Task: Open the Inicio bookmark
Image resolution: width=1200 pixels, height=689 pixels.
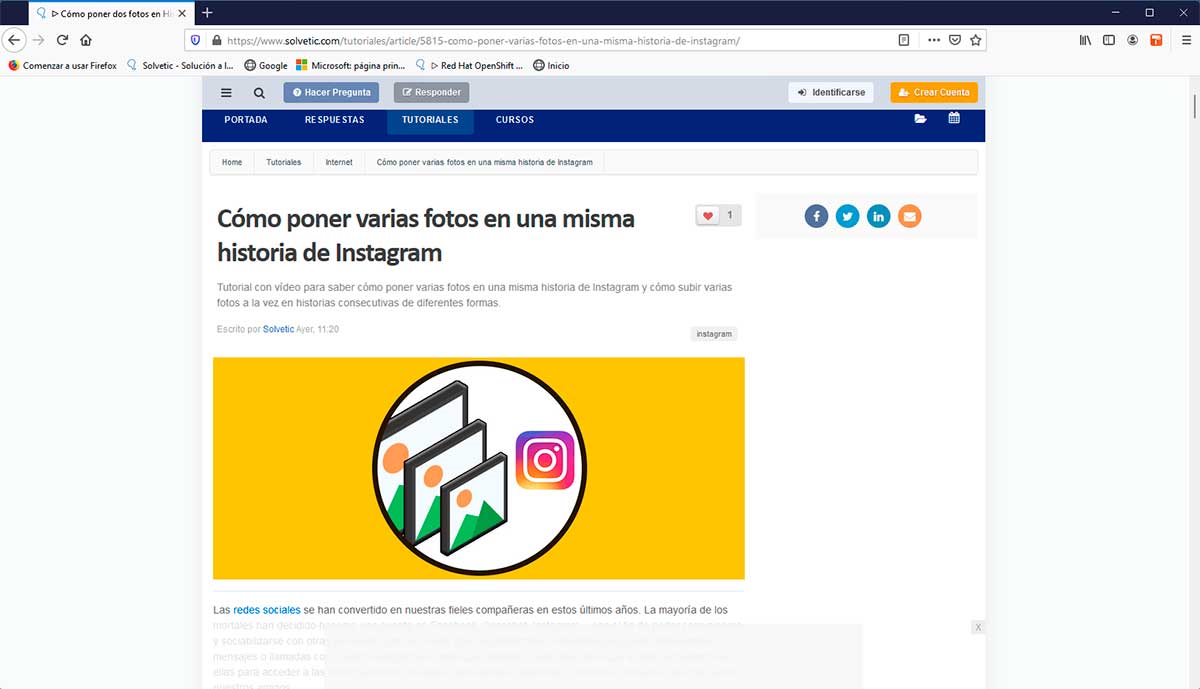Action: click(551, 66)
